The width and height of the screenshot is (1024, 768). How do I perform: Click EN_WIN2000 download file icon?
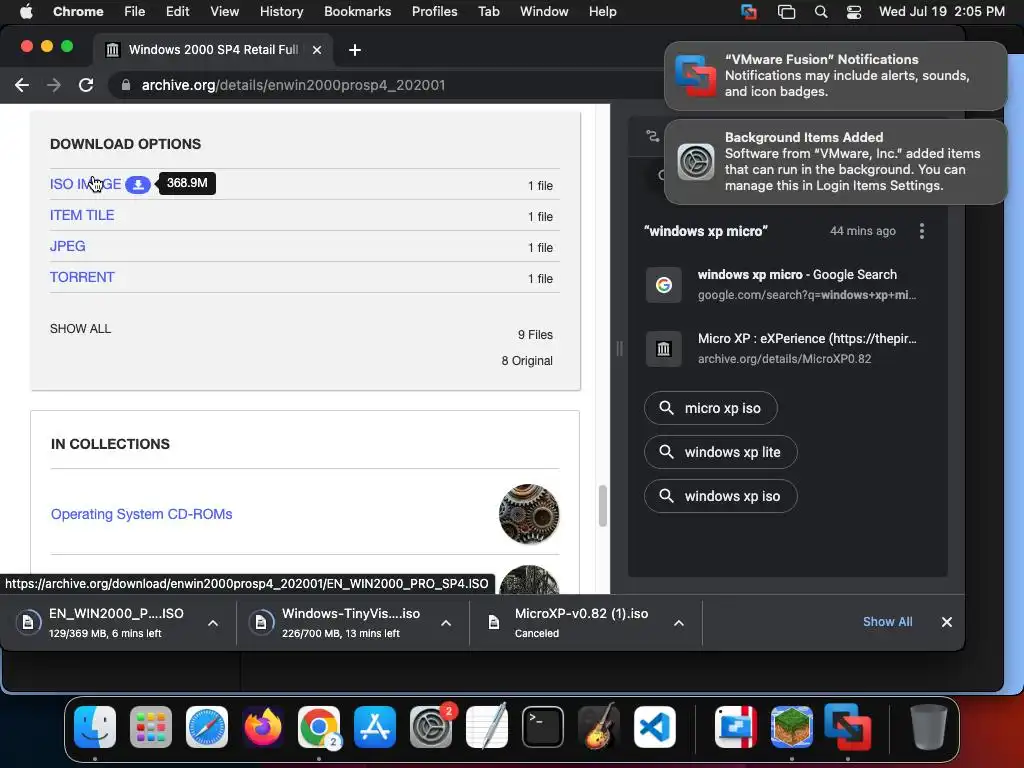click(28, 622)
